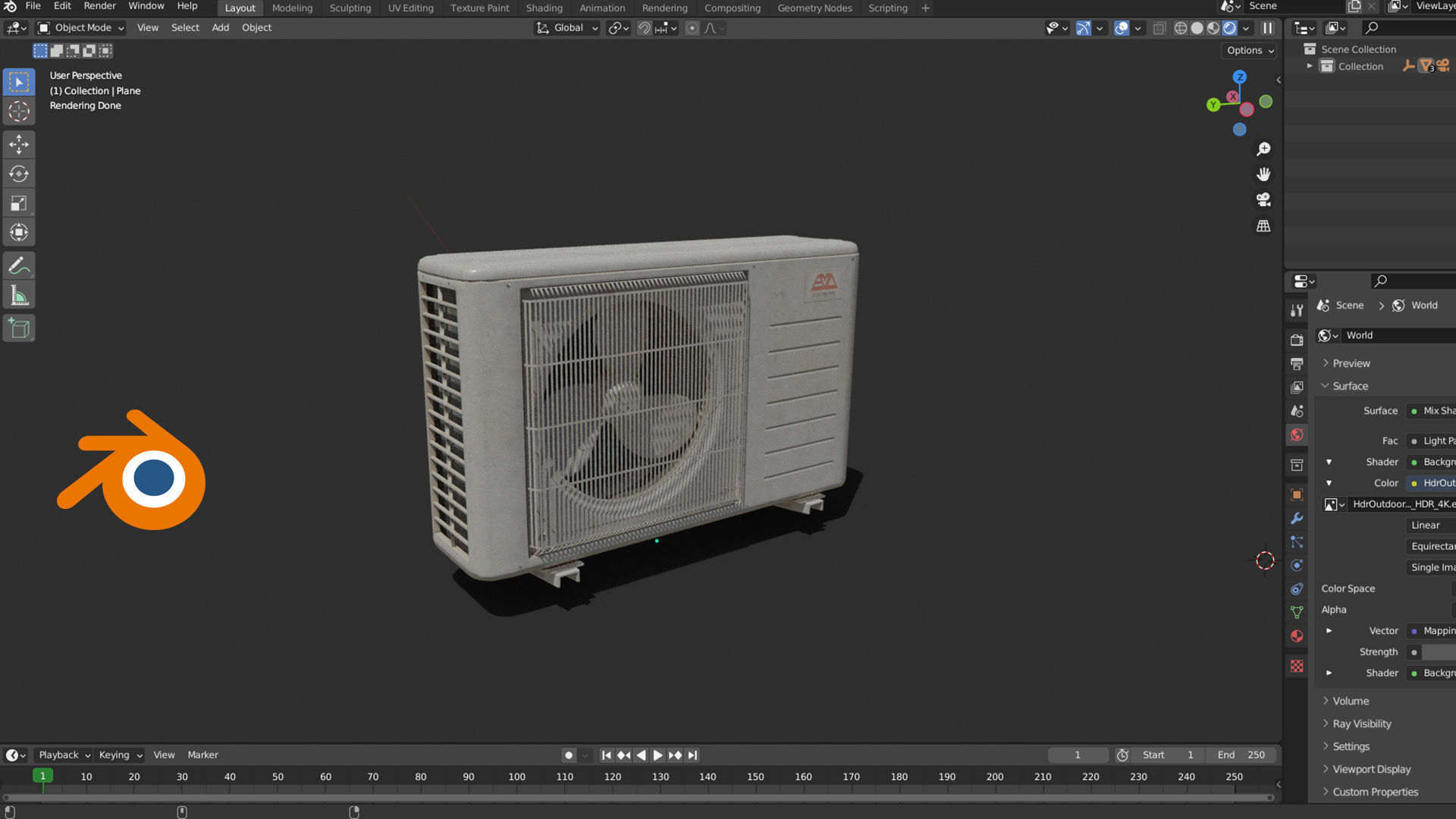Image resolution: width=1456 pixels, height=819 pixels.
Task: Toggle the Proportional Editing button
Action: [692, 28]
